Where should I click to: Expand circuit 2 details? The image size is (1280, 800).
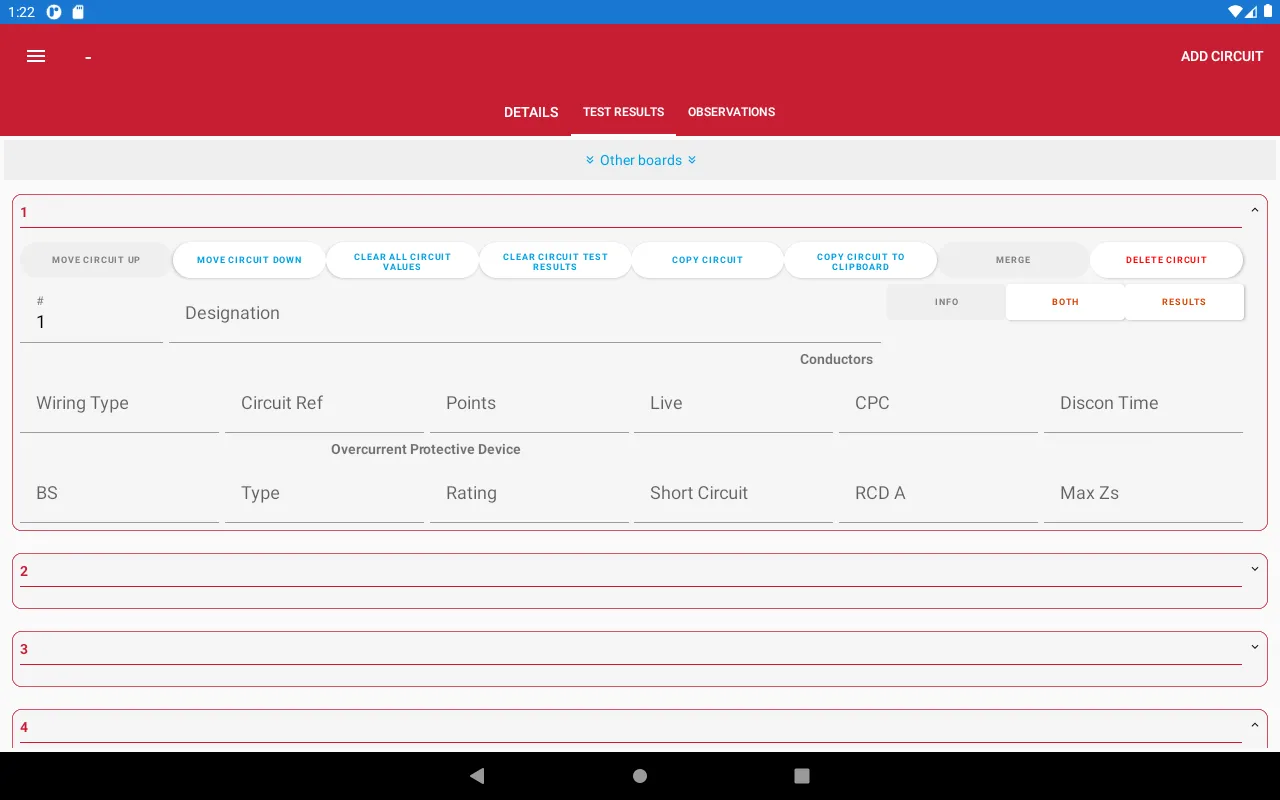(1255, 568)
